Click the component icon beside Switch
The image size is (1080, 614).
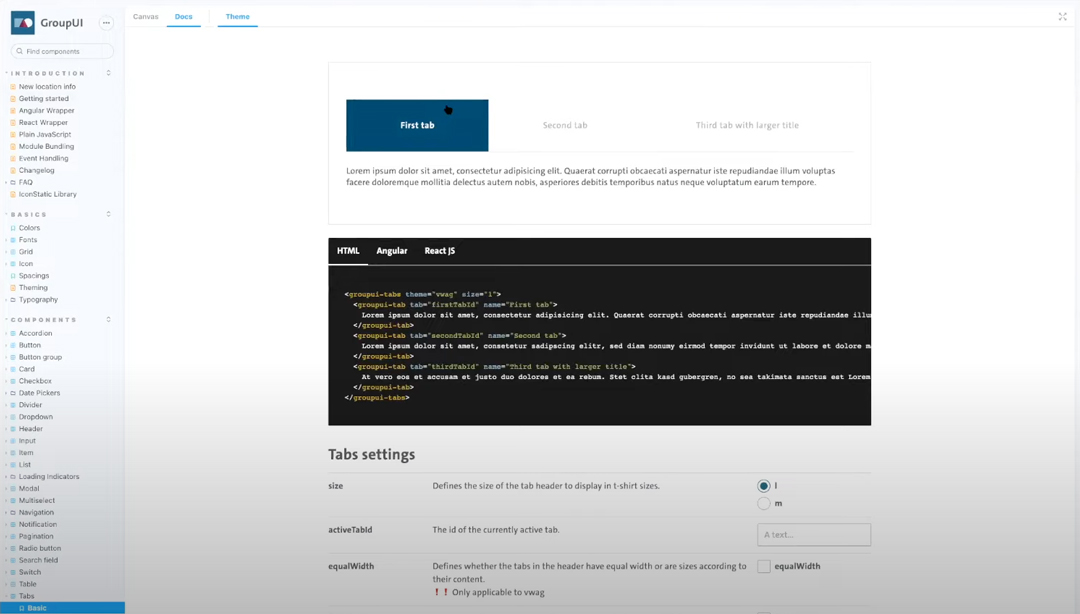[x=13, y=572]
